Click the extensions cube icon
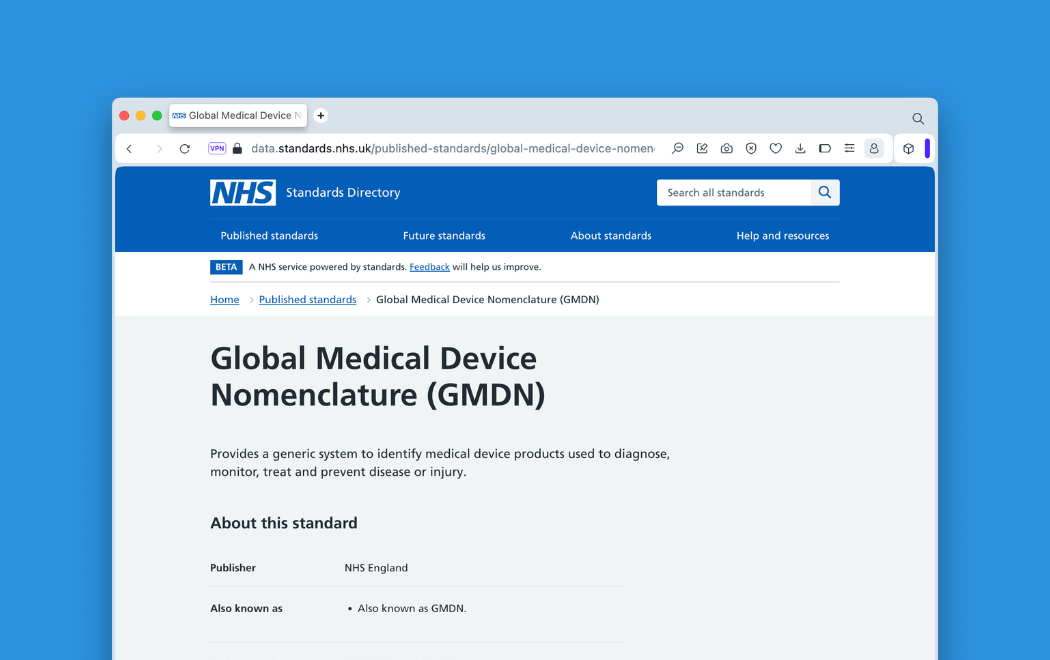The image size is (1050, 660). coord(908,148)
